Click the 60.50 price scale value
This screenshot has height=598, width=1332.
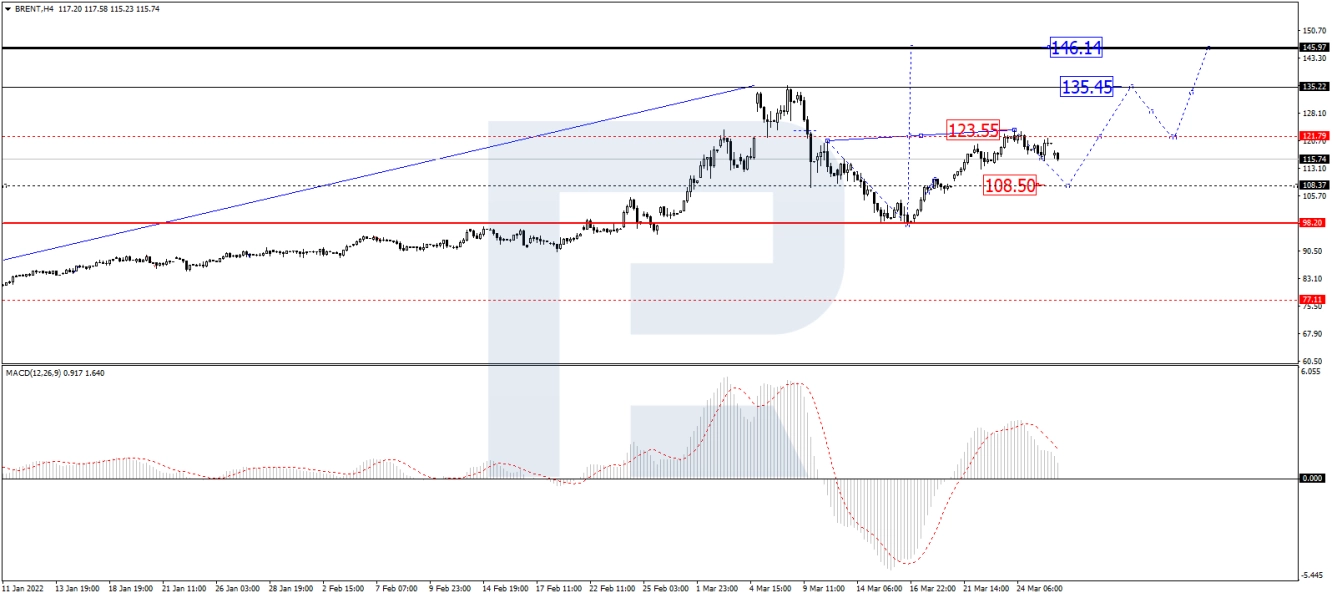coord(1313,361)
